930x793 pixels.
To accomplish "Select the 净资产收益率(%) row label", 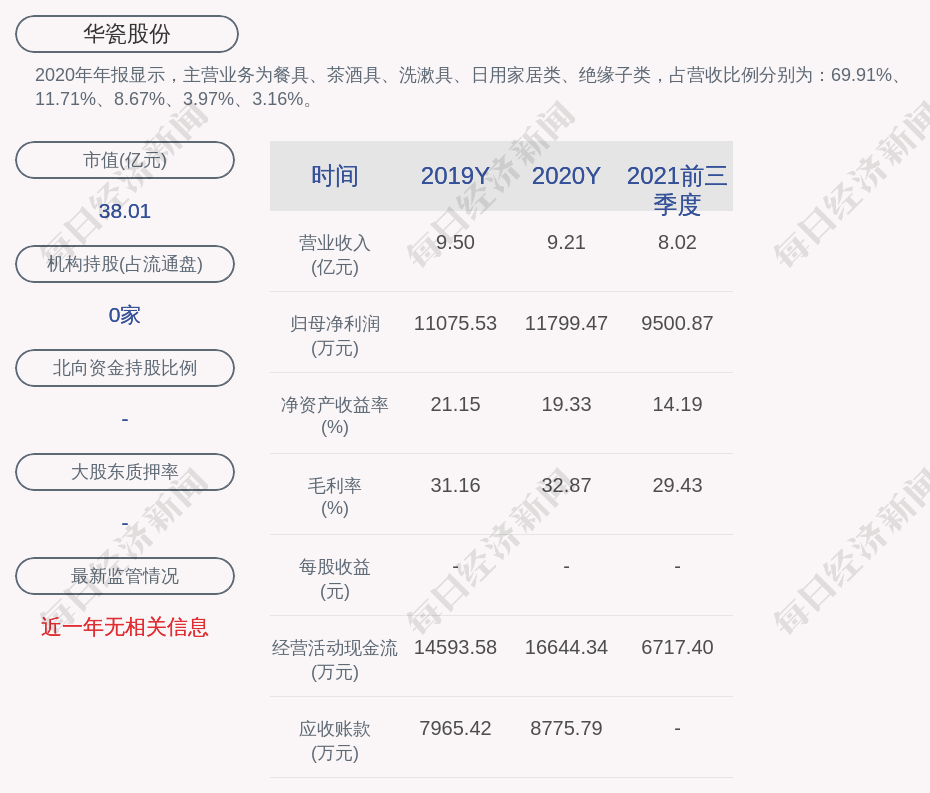I will point(334,416).
